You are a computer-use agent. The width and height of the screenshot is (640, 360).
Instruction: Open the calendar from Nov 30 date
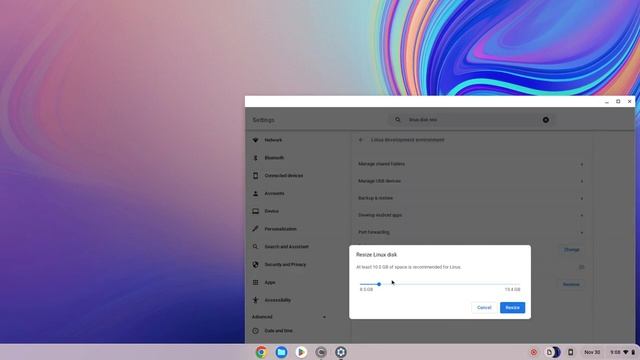[x=592, y=352]
